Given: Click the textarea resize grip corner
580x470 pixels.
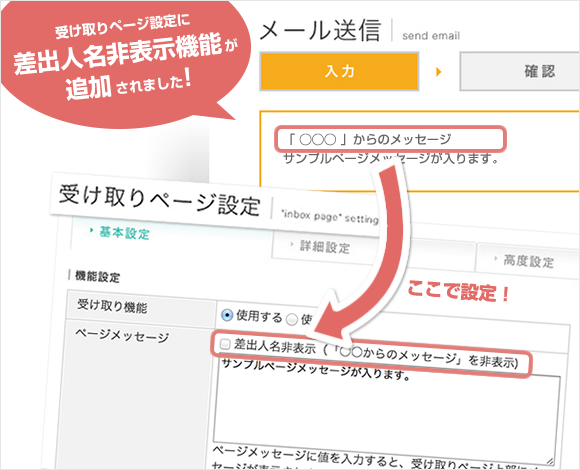Looking at the screenshot, I should click(550, 461).
